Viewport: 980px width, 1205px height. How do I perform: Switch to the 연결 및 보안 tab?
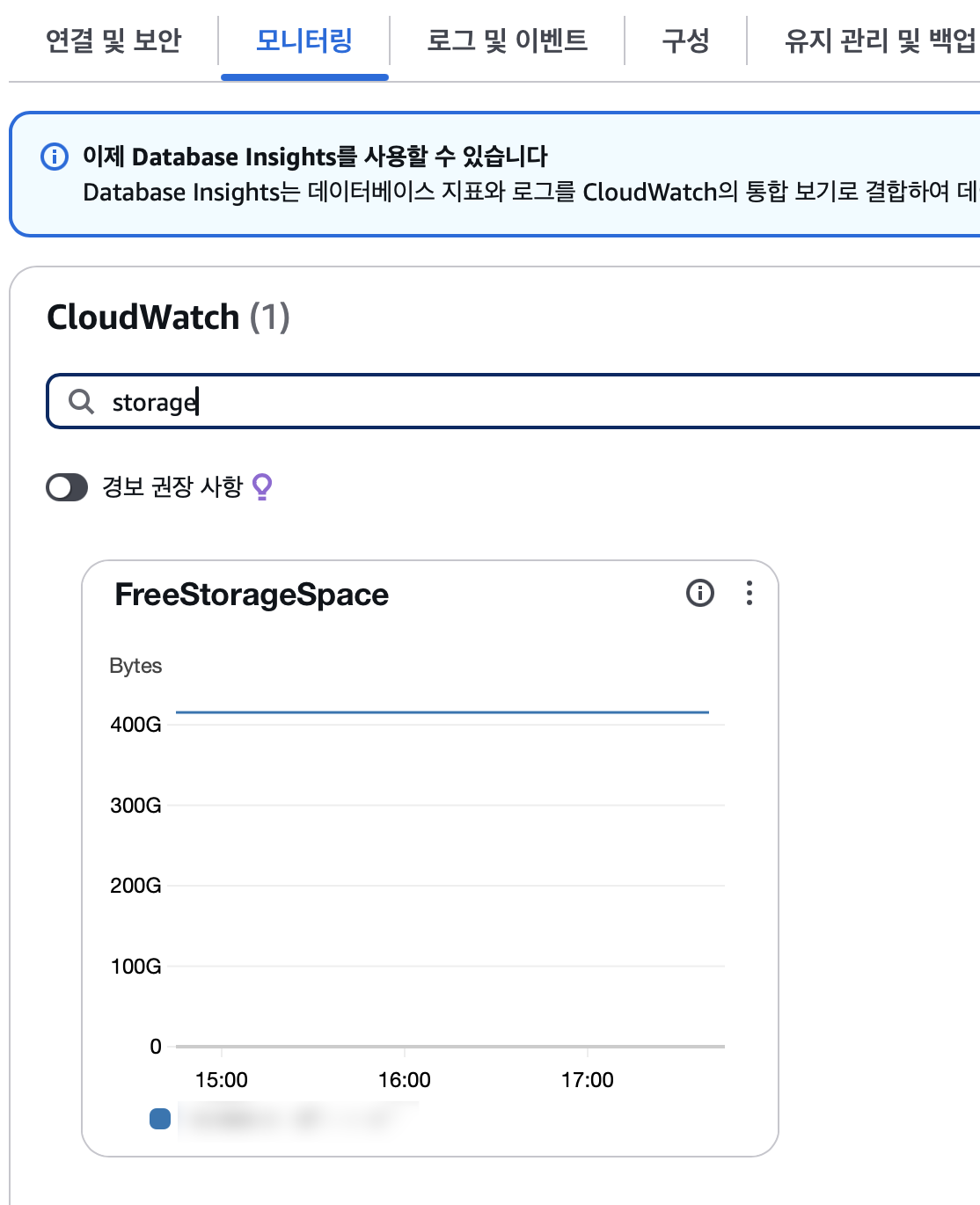point(113,40)
